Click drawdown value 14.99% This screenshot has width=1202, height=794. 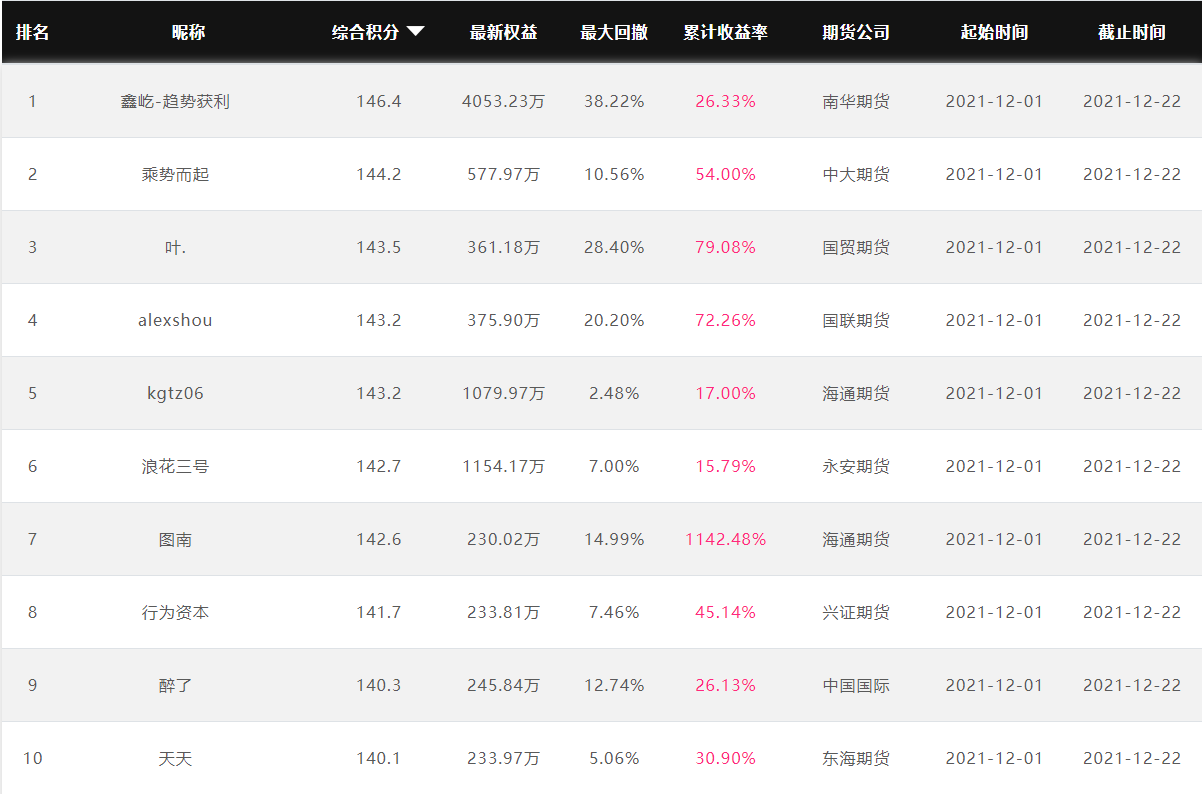coord(614,539)
